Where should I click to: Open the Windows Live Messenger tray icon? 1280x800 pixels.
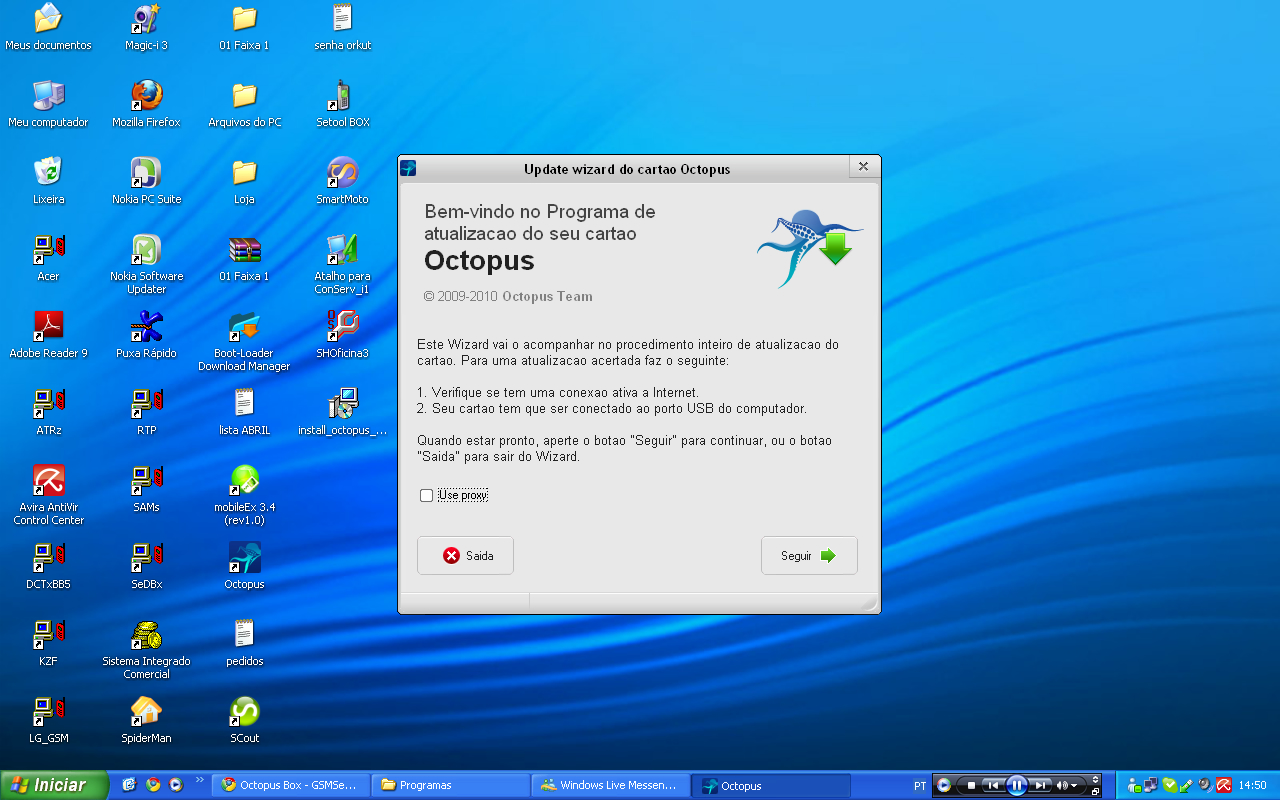tap(1135, 786)
